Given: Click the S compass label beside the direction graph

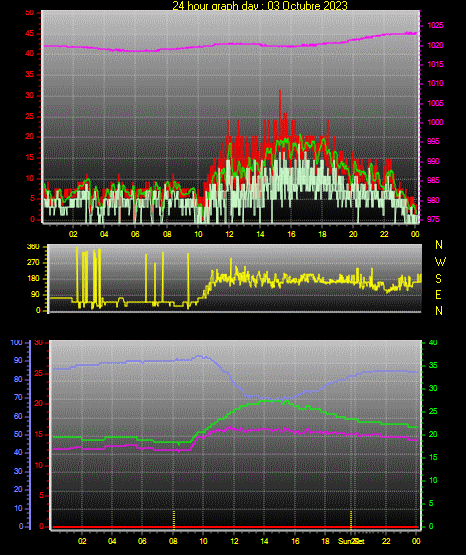Looking at the screenshot, I should pyautogui.click(x=438, y=279).
